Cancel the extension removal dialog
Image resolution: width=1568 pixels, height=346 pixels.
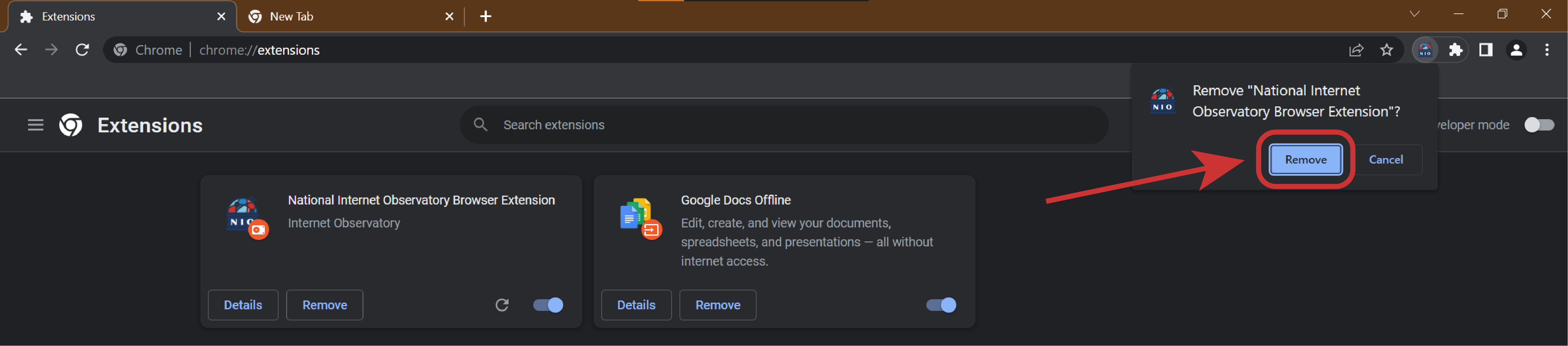coord(1385,160)
